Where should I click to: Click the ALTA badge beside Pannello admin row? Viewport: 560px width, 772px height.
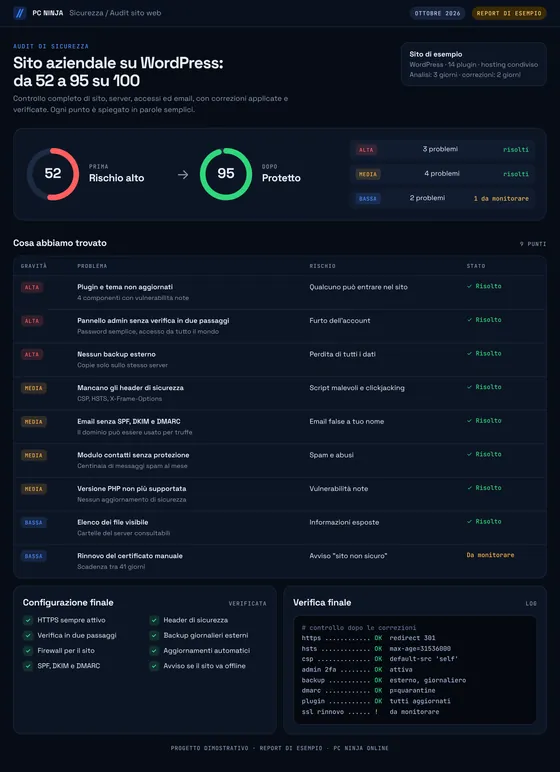click(32, 321)
